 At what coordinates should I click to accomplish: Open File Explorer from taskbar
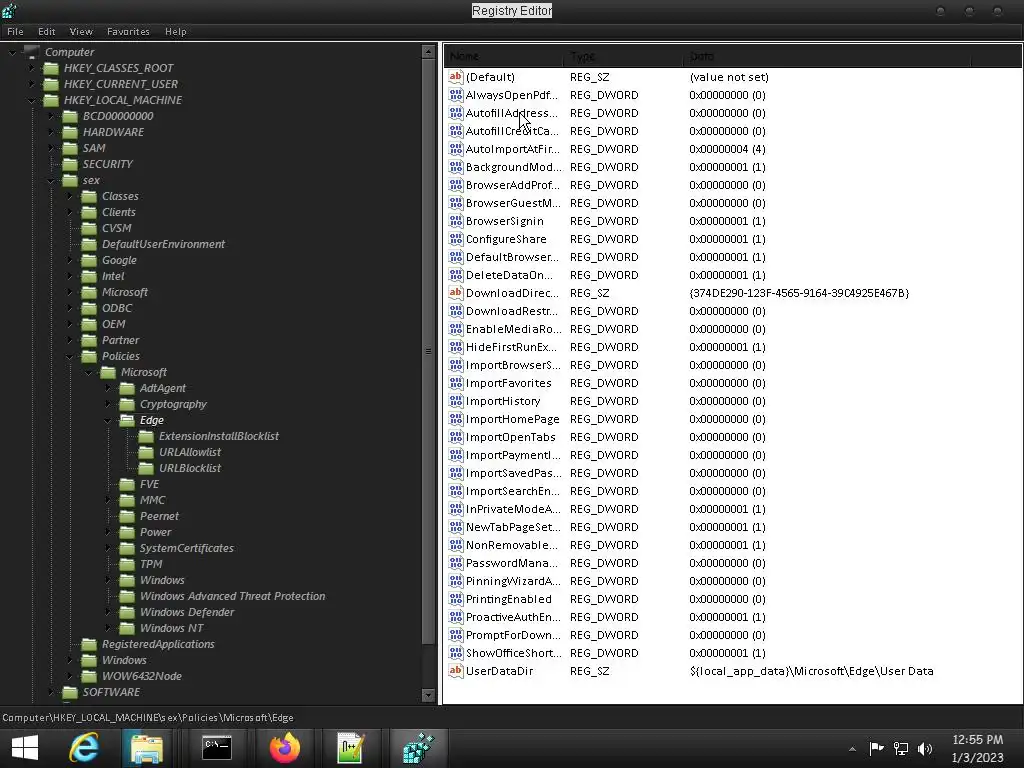pyautogui.click(x=146, y=748)
